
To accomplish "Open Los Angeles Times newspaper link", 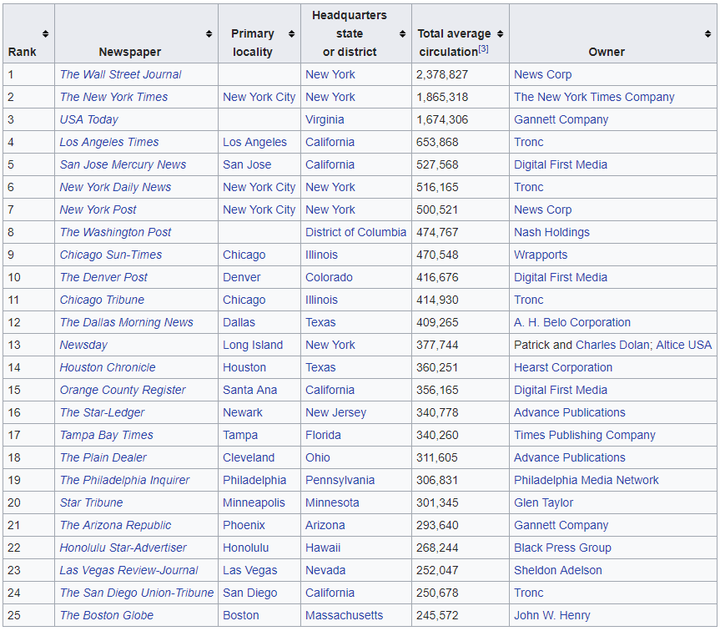I will click(109, 142).
